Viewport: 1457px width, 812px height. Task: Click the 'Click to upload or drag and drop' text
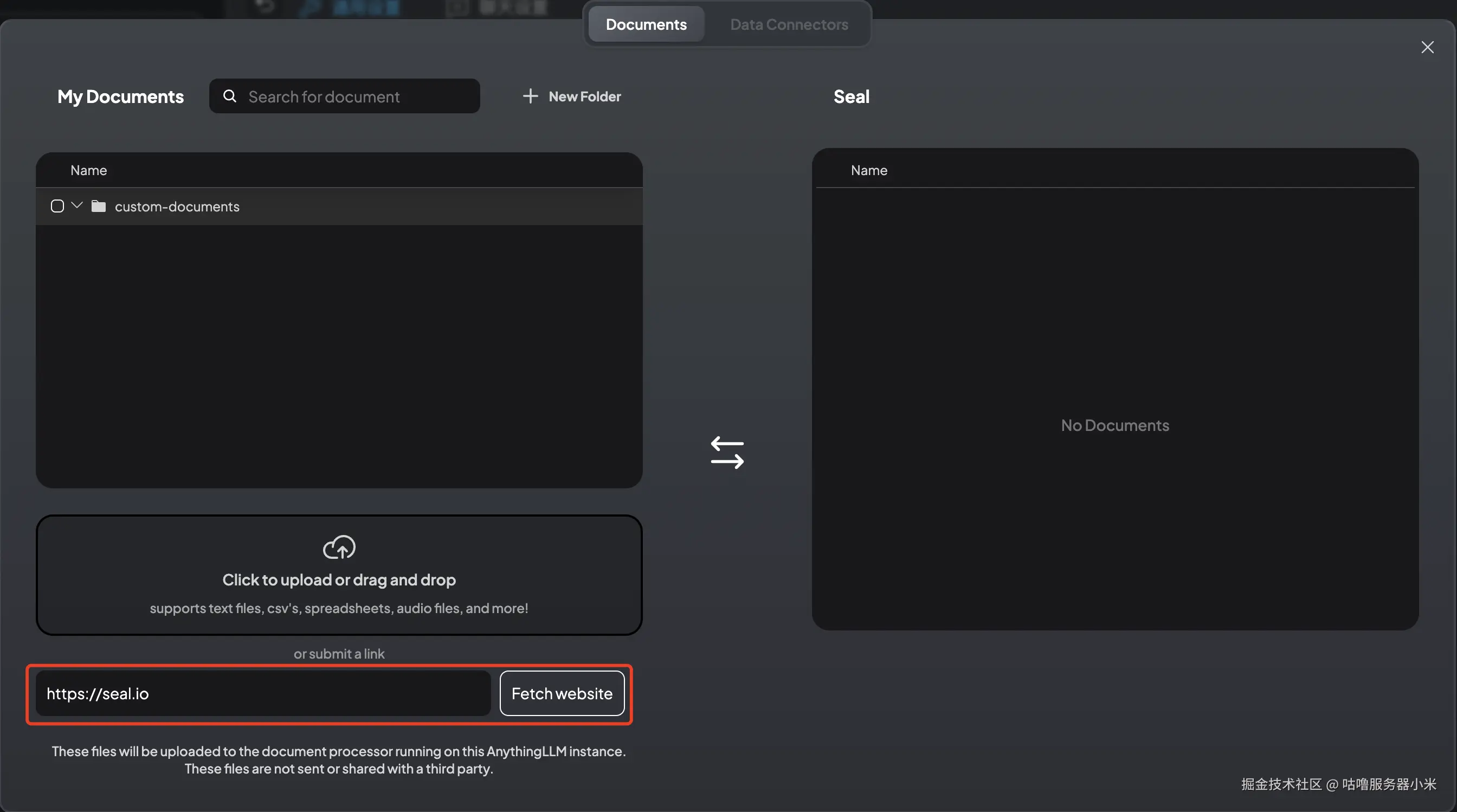coord(339,579)
